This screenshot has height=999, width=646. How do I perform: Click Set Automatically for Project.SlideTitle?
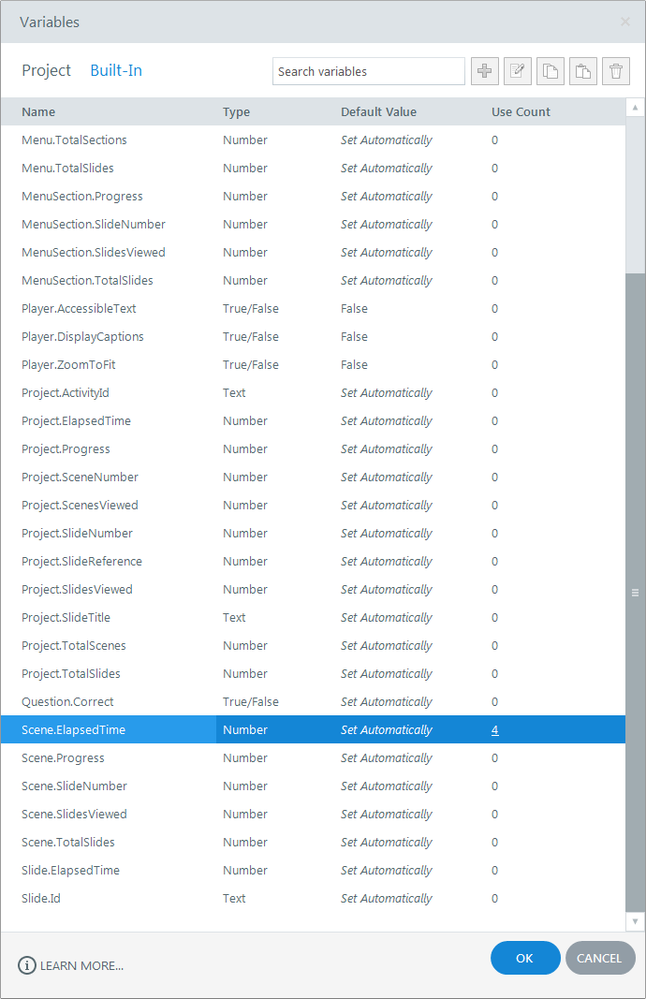[x=387, y=617]
